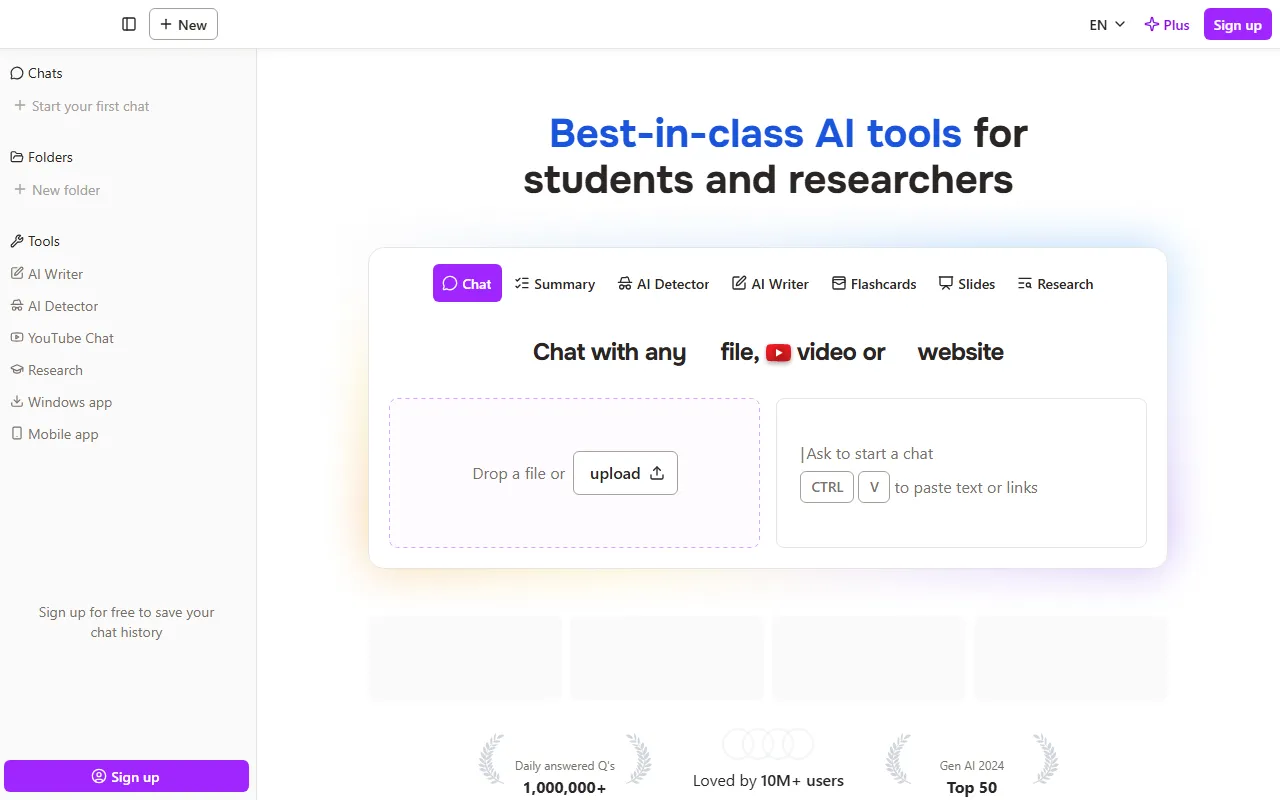Click the bottom sidebar Sign up button
Viewport: 1280px width, 800px height.
[x=126, y=777]
